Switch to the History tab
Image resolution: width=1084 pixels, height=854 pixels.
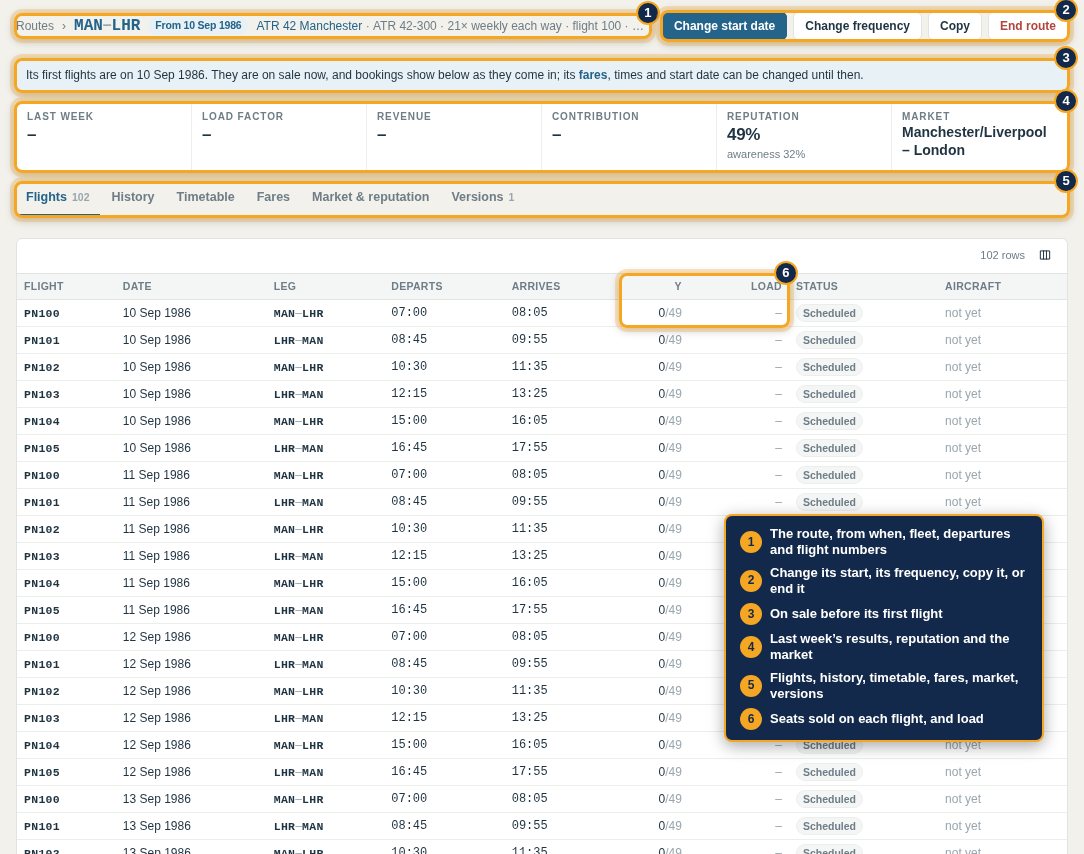click(x=133, y=197)
